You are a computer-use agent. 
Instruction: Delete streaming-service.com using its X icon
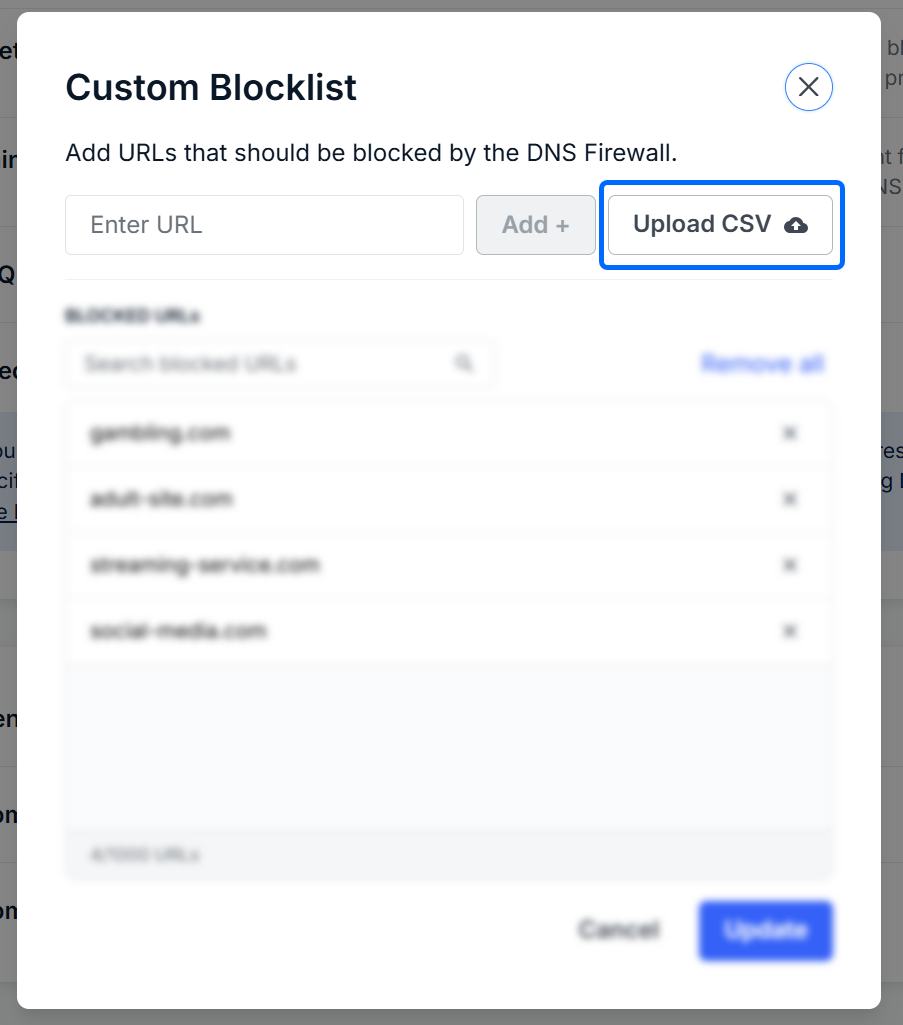(789, 565)
